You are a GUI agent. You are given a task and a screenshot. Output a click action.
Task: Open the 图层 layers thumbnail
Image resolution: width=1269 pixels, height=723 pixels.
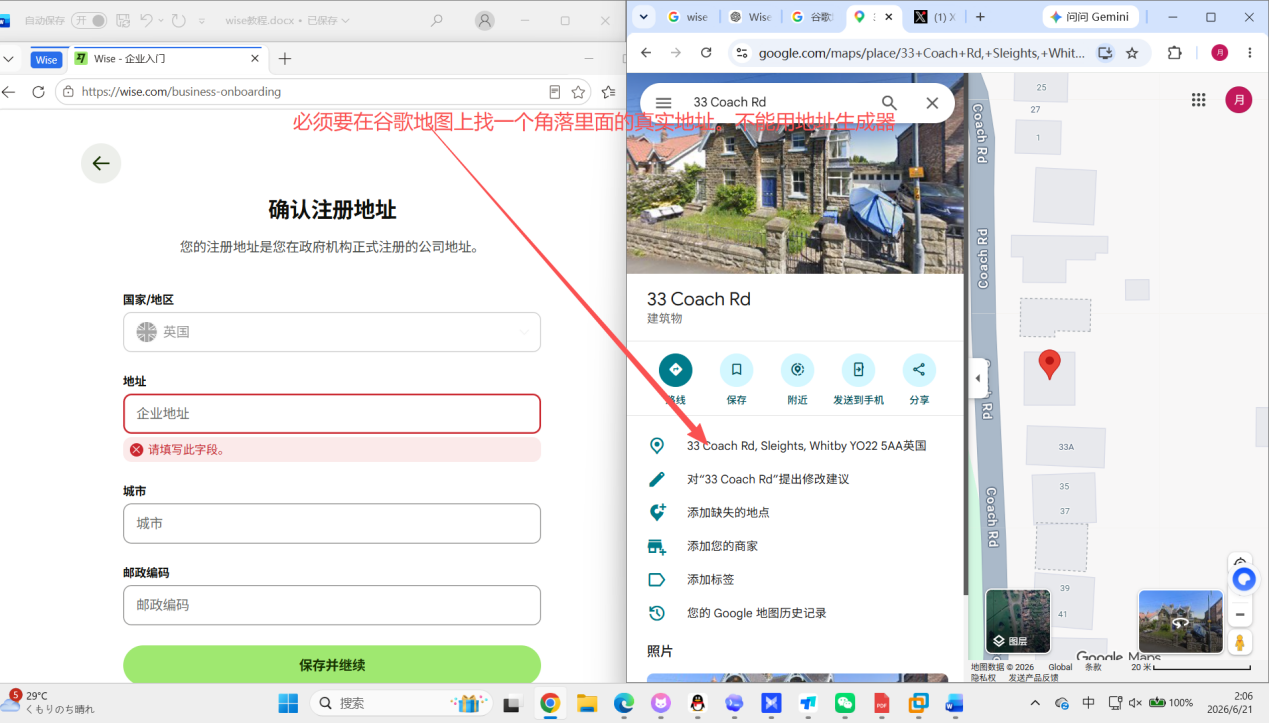[x=1018, y=621]
